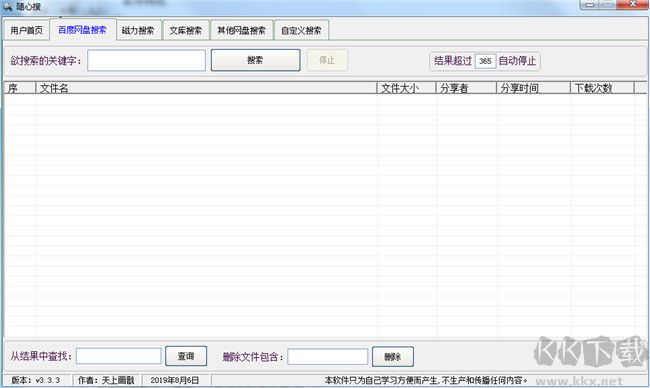The height and width of the screenshot is (388, 650).
Task: Focus the 删除文件包含 input field
Action: (327, 356)
